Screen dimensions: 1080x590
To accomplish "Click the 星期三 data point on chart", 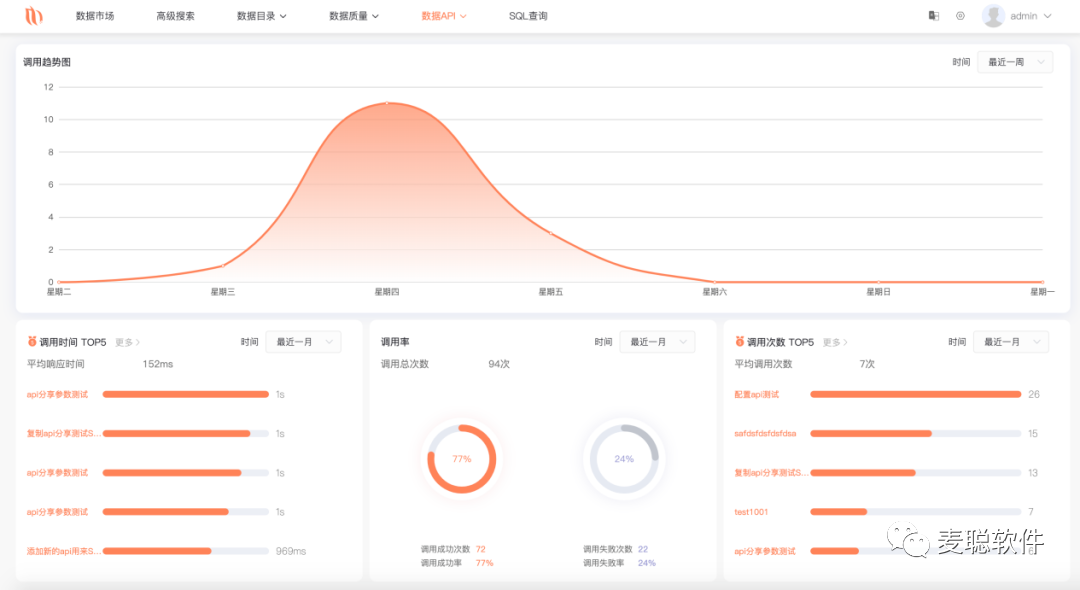I will pyautogui.click(x=222, y=266).
